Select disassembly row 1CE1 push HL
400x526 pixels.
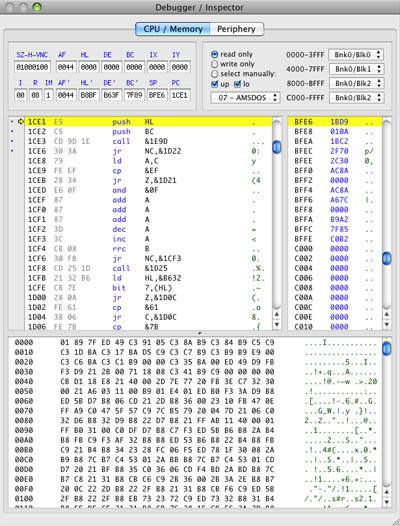[148, 121]
